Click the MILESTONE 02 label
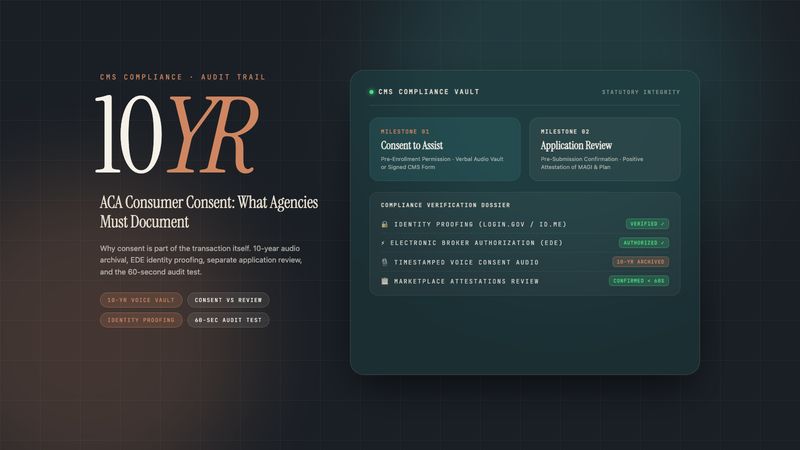 click(x=565, y=132)
